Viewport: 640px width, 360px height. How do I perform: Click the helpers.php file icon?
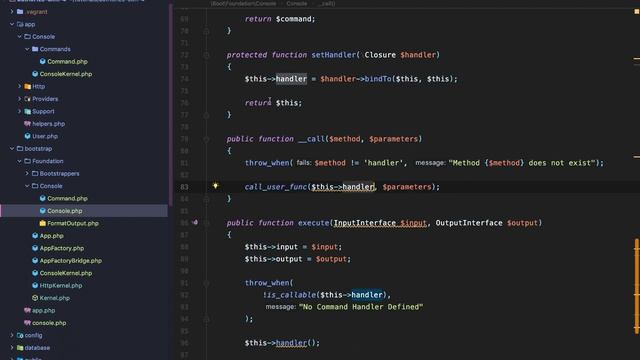[27, 124]
